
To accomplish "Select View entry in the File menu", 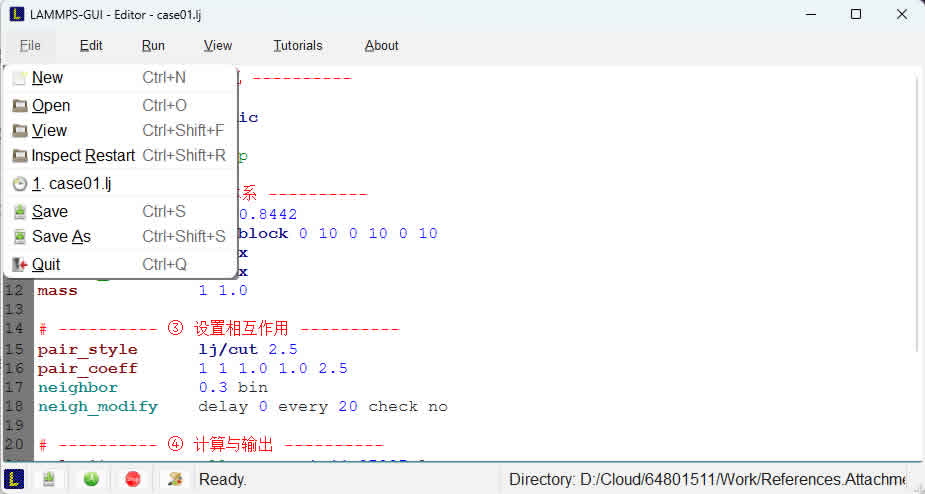I will click(120, 130).
